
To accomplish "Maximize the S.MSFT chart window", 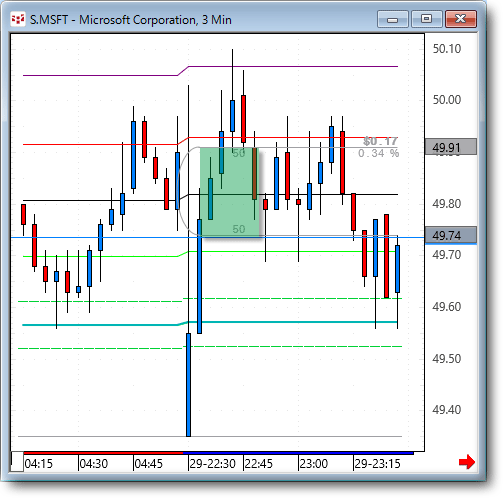I will (x=427, y=19).
